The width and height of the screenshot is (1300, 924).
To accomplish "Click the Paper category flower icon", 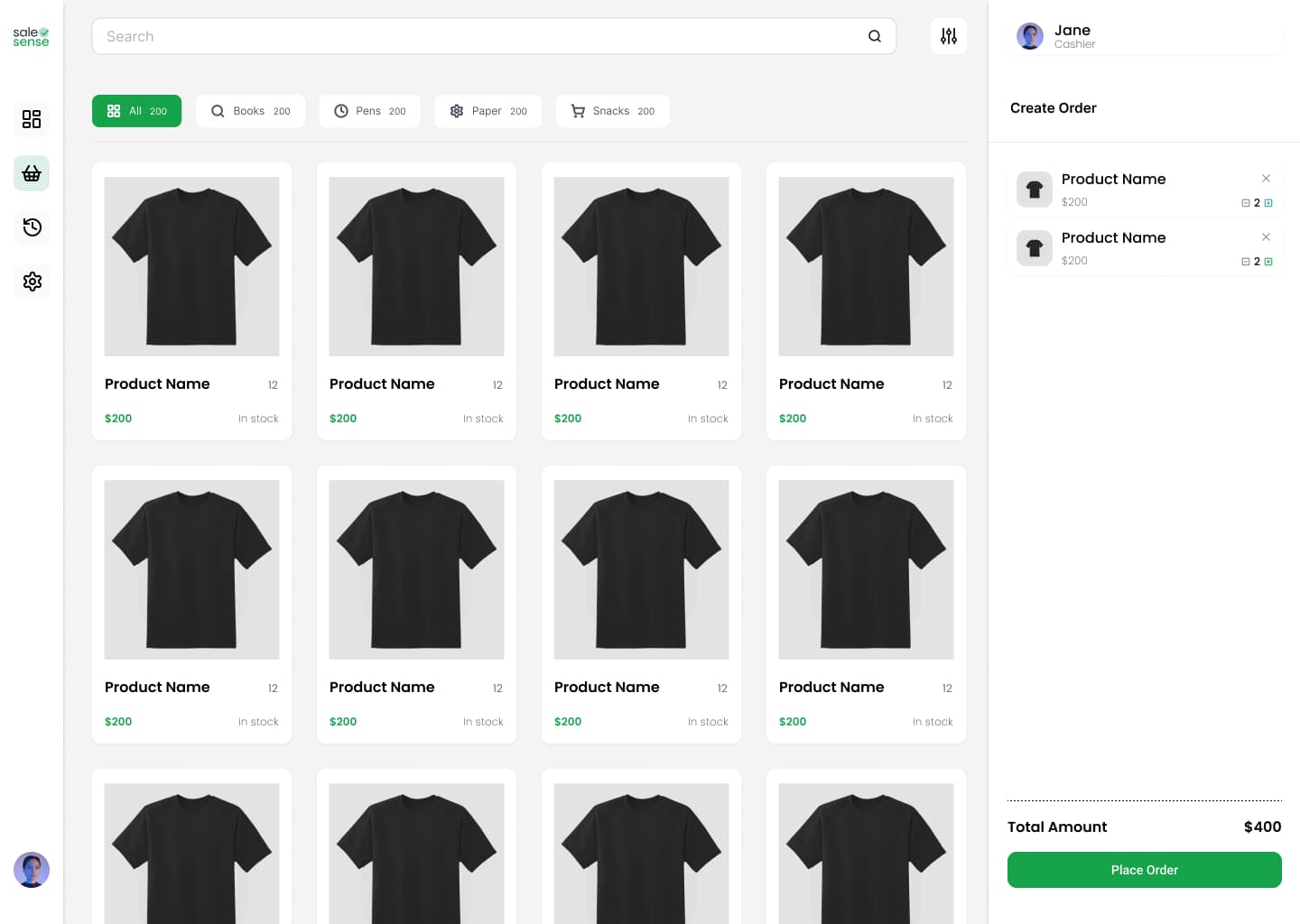I will point(457,110).
